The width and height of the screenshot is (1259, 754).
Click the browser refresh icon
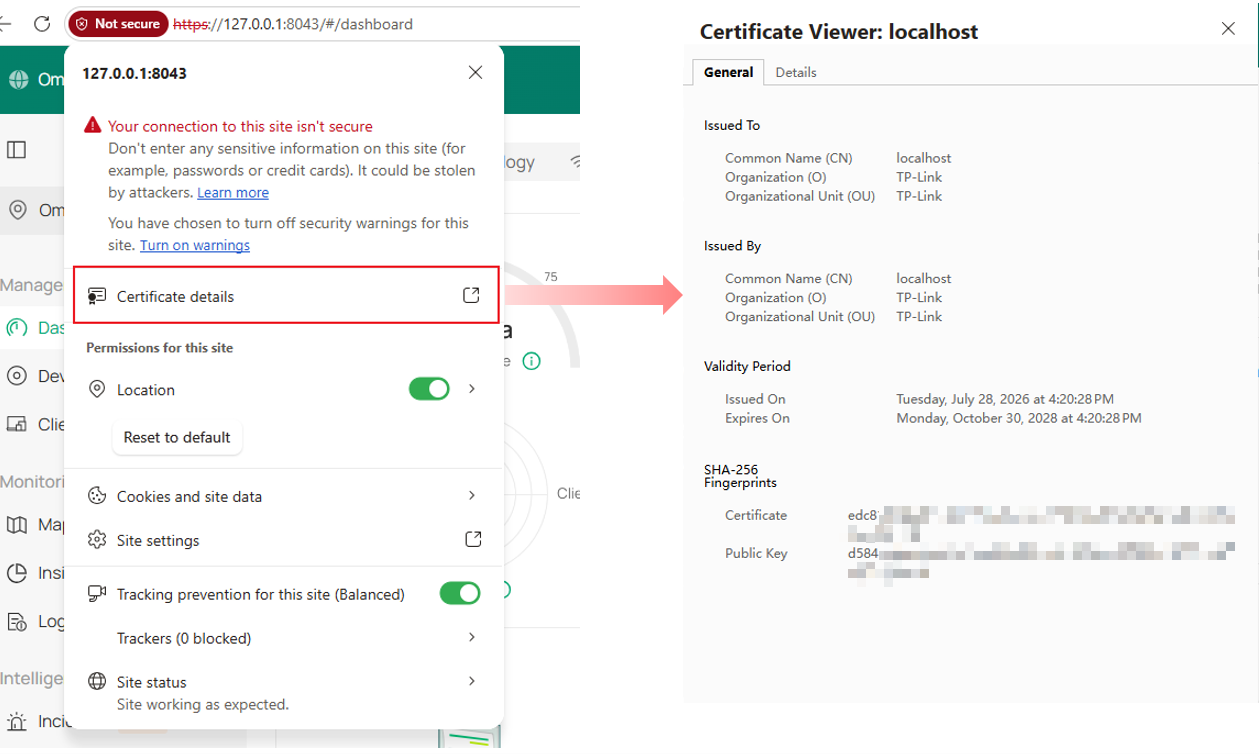tap(42, 24)
